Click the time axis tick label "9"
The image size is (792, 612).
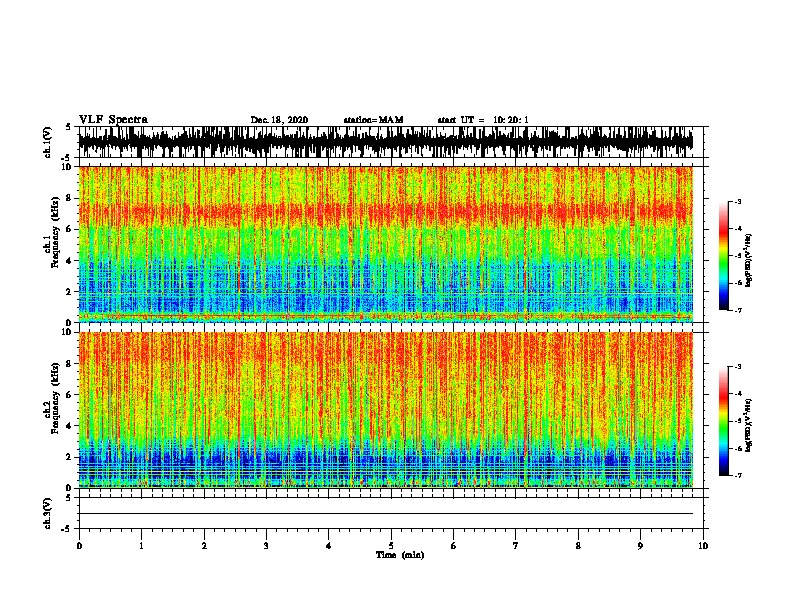640,546
